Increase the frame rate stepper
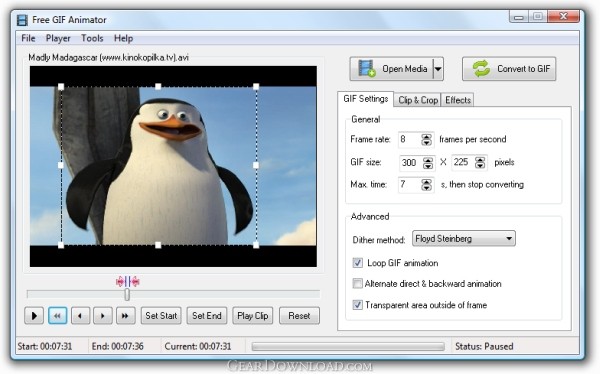The image size is (600, 374). coord(426,136)
